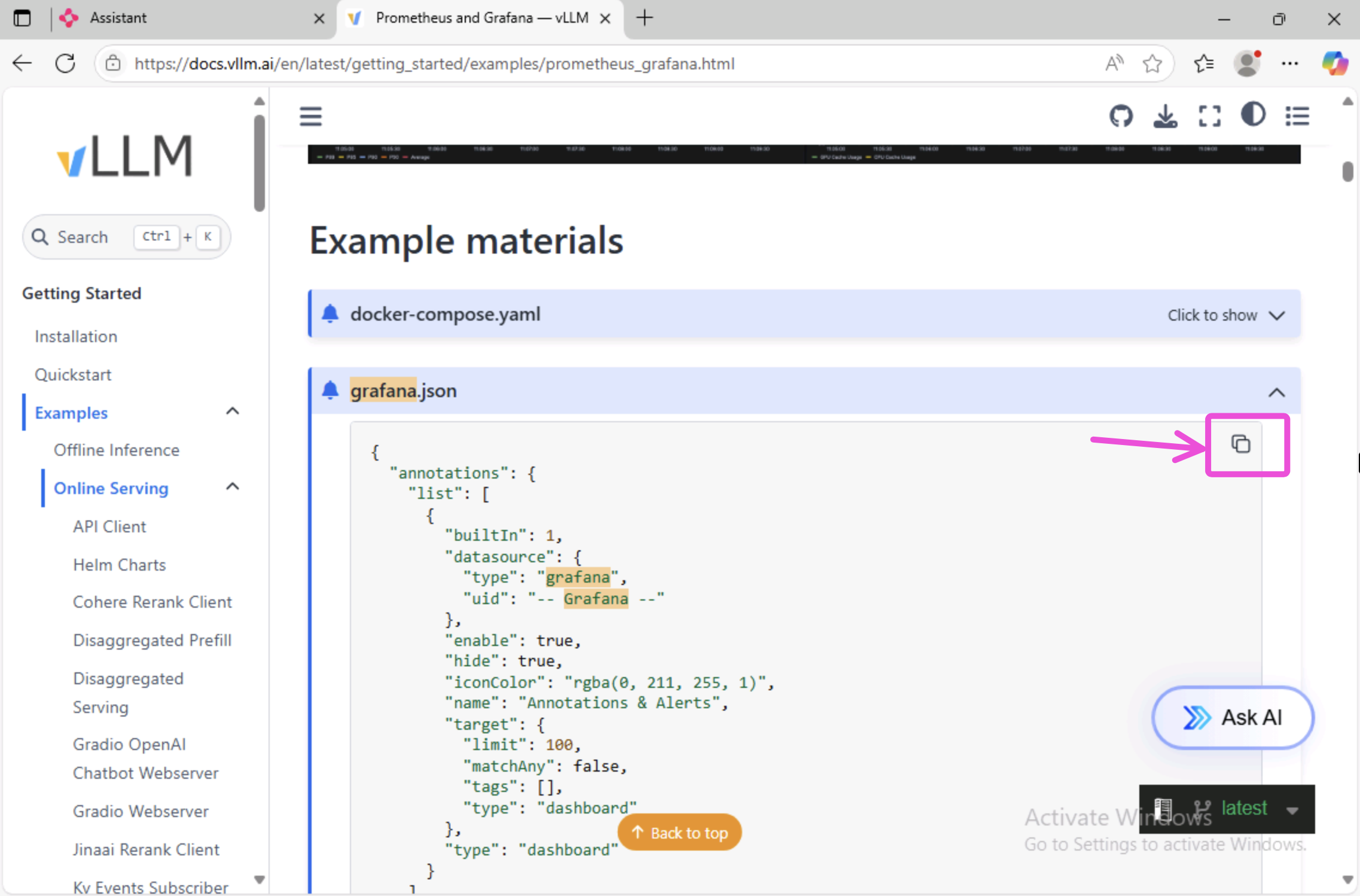Image resolution: width=1360 pixels, height=896 pixels.
Task: Collapse the Online Serving sidebar group
Action: point(233,487)
